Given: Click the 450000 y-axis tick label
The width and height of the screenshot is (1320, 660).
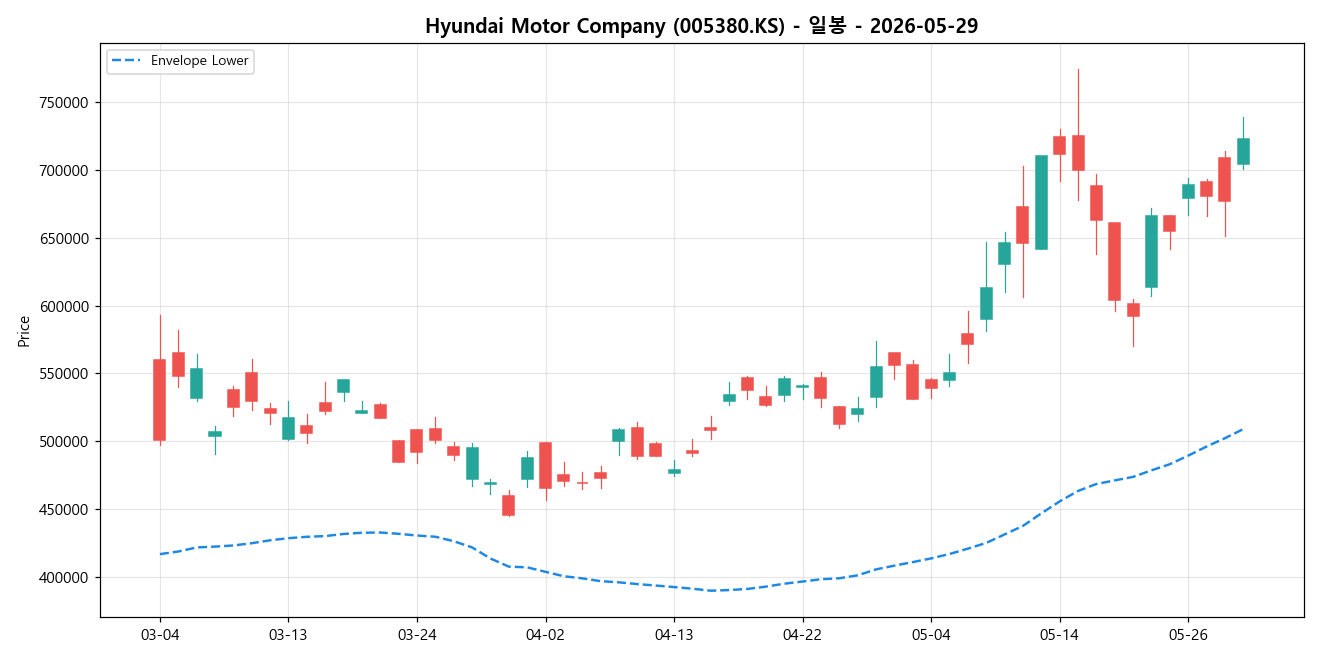Looking at the screenshot, I should (x=65, y=510).
